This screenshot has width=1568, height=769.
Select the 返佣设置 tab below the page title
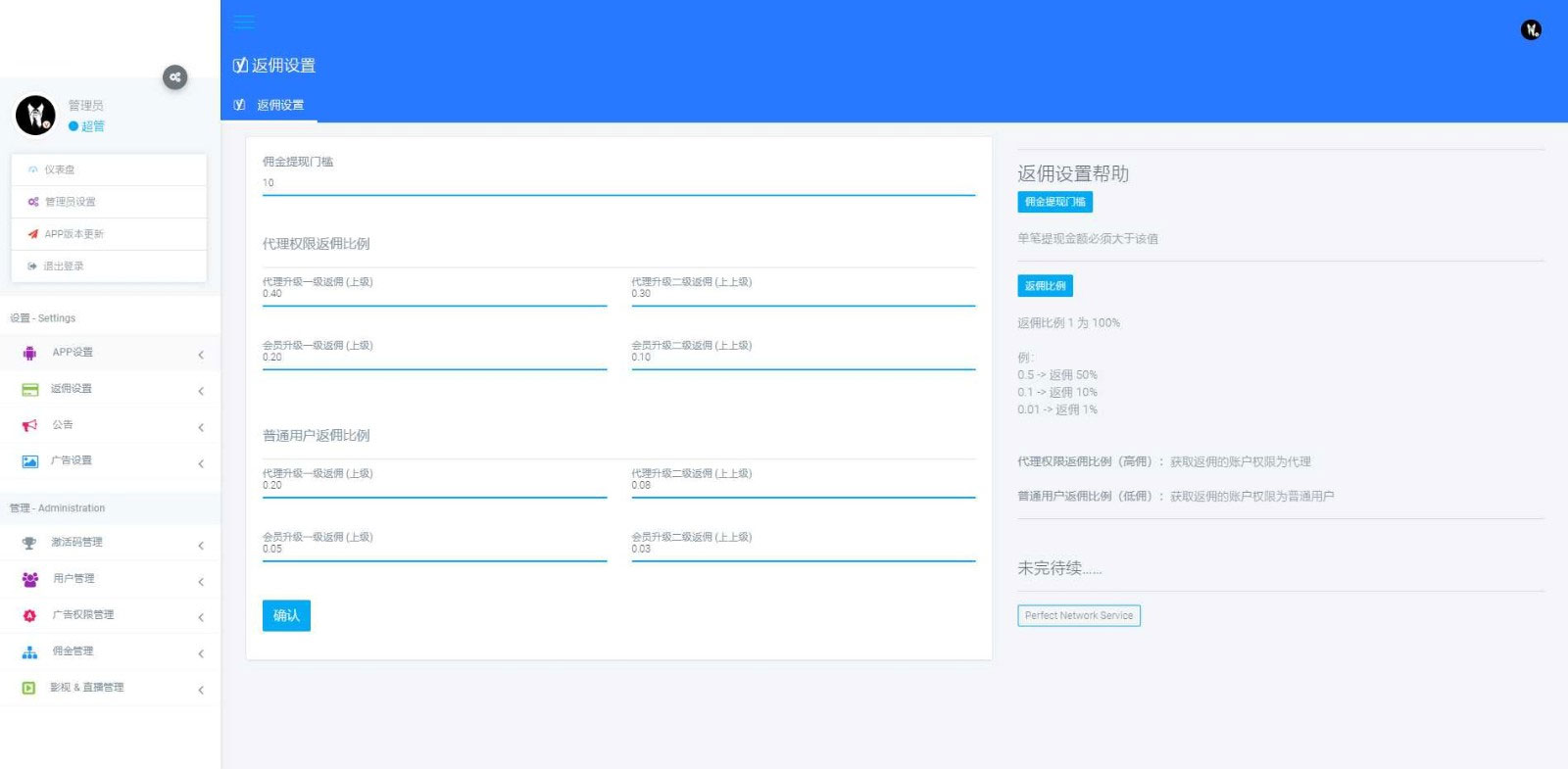[x=279, y=105]
